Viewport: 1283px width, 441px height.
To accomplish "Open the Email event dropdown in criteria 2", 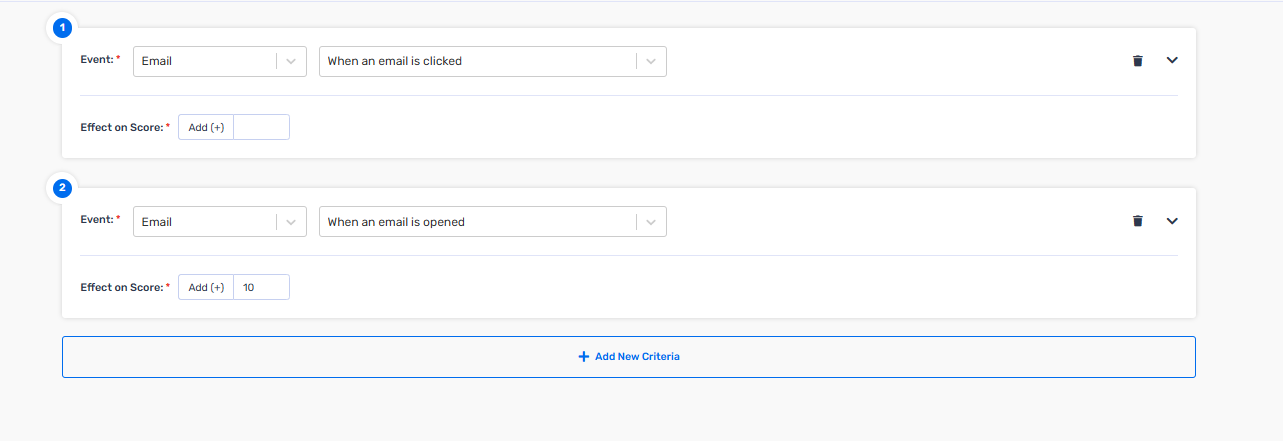I will tap(220, 221).
